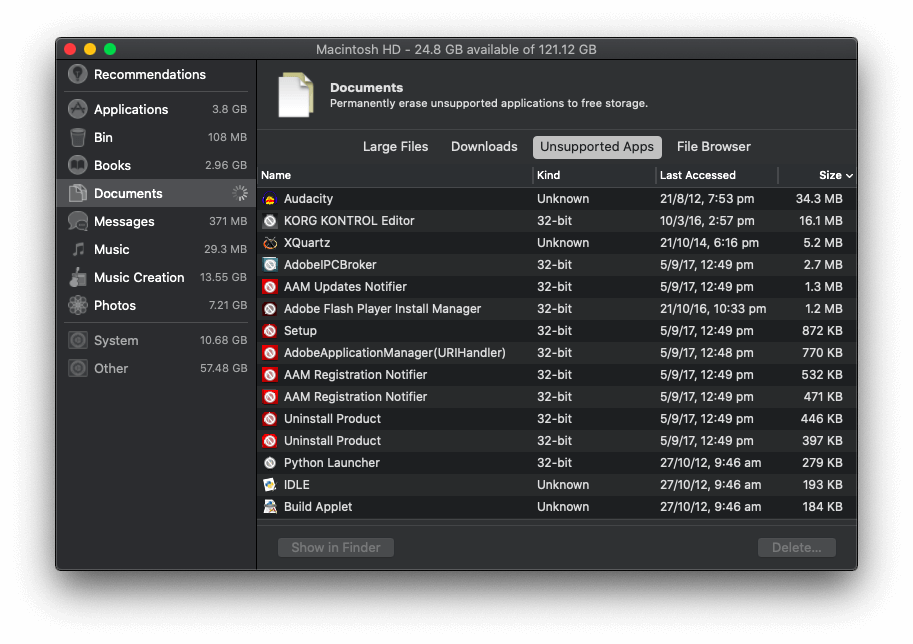Select the Unsupported Apps tab

[597, 147]
